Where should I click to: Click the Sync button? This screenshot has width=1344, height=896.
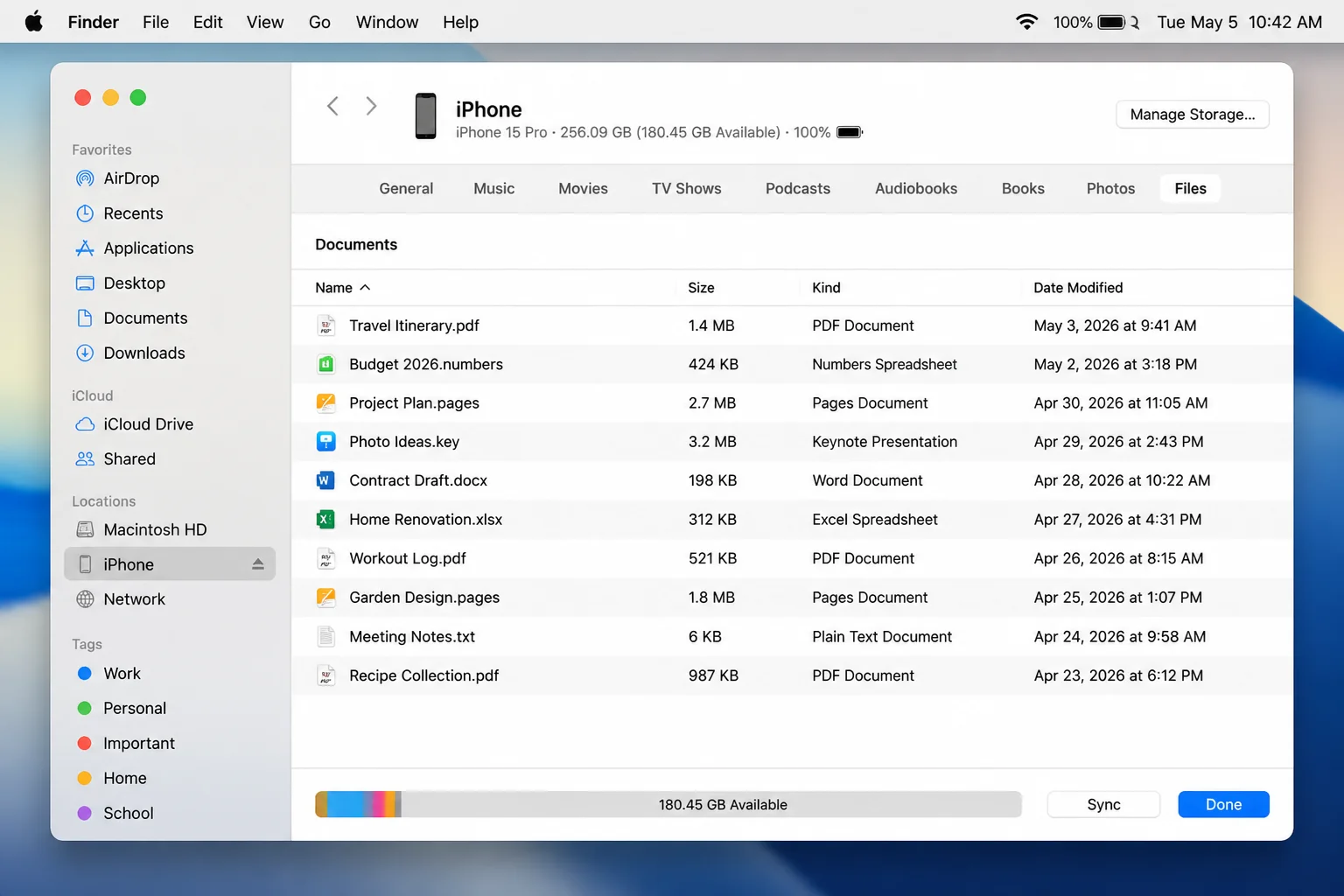[1103, 805]
